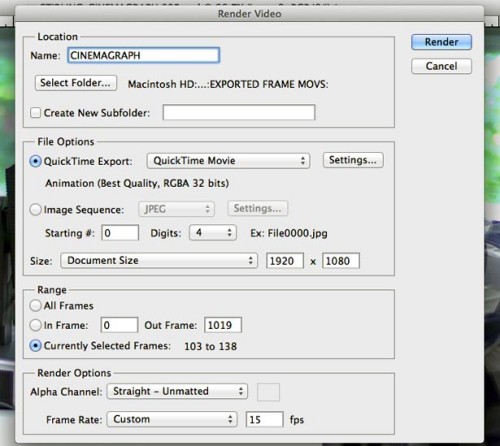Select the Image Sequence radio button
This screenshot has width=500, height=446.
click(35, 210)
